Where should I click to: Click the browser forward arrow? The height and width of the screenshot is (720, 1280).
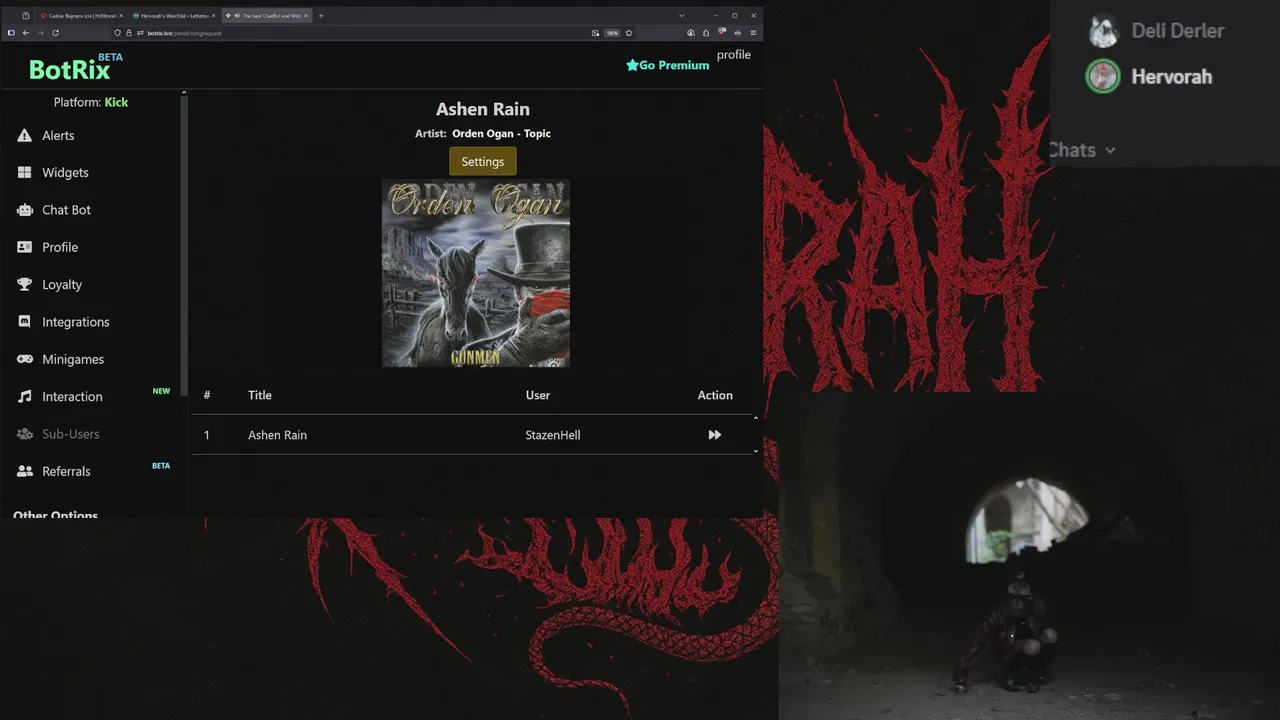pyautogui.click(x=40, y=33)
